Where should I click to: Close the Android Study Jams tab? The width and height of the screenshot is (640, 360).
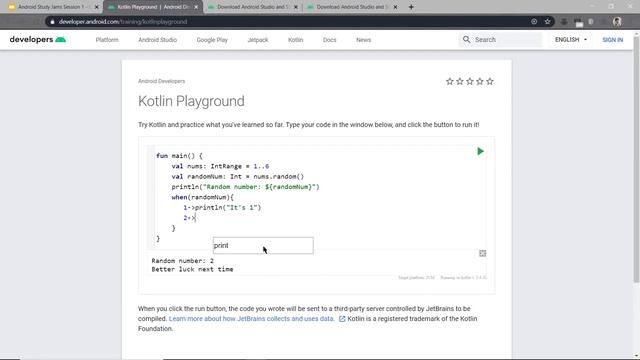tap(97, 7)
